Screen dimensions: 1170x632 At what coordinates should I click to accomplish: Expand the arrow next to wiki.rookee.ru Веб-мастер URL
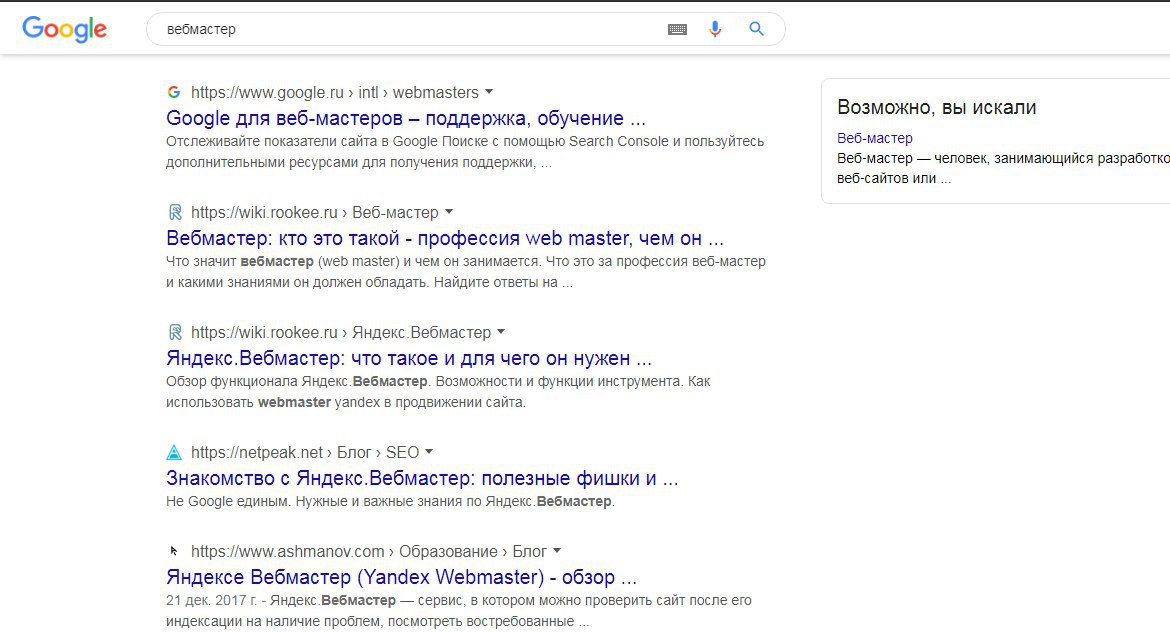(449, 212)
